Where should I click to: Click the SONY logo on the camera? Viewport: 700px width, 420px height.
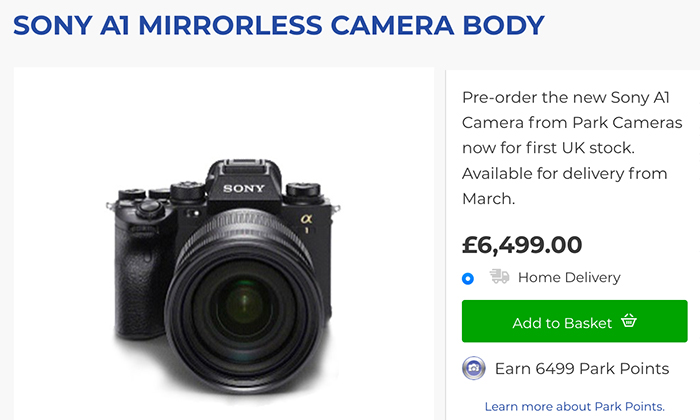(x=244, y=188)
